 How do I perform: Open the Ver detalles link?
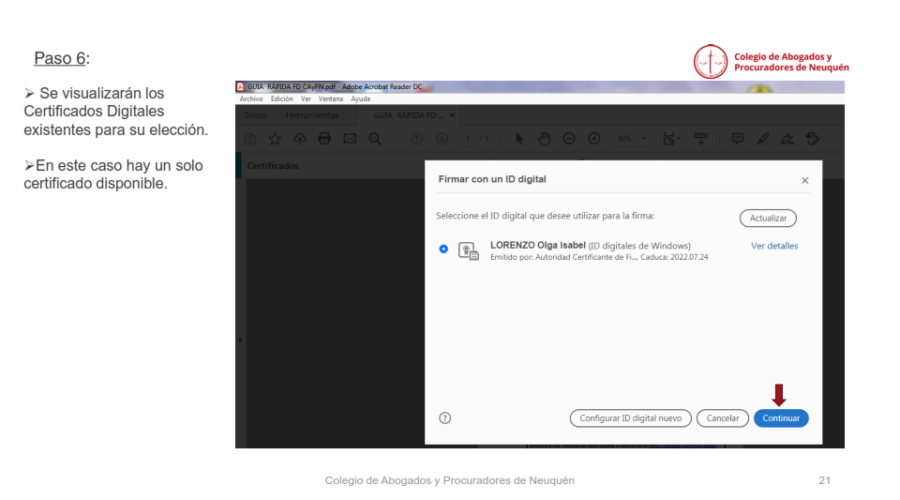pyautogui.click(x=774, y=246)
